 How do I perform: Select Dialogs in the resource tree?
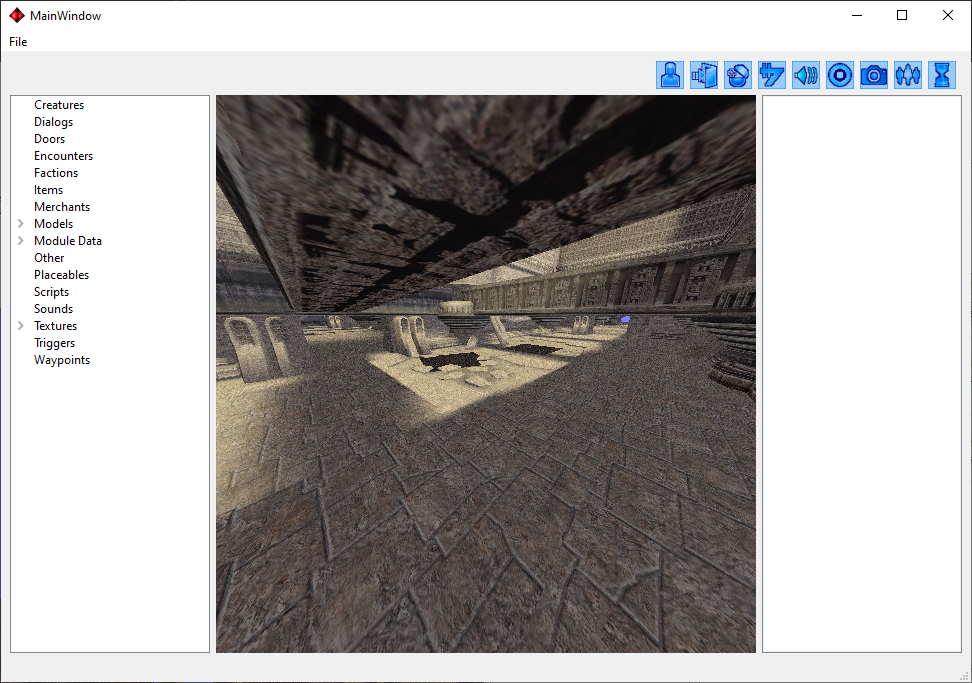53,122
